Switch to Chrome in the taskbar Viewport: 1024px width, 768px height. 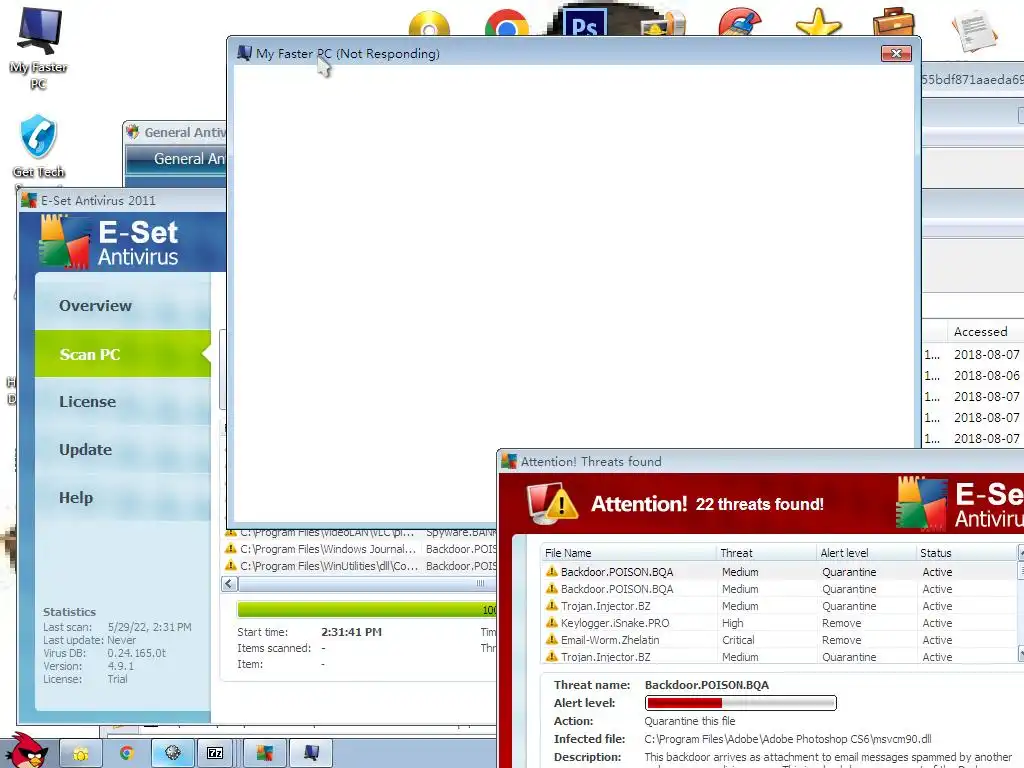(126, 754)
